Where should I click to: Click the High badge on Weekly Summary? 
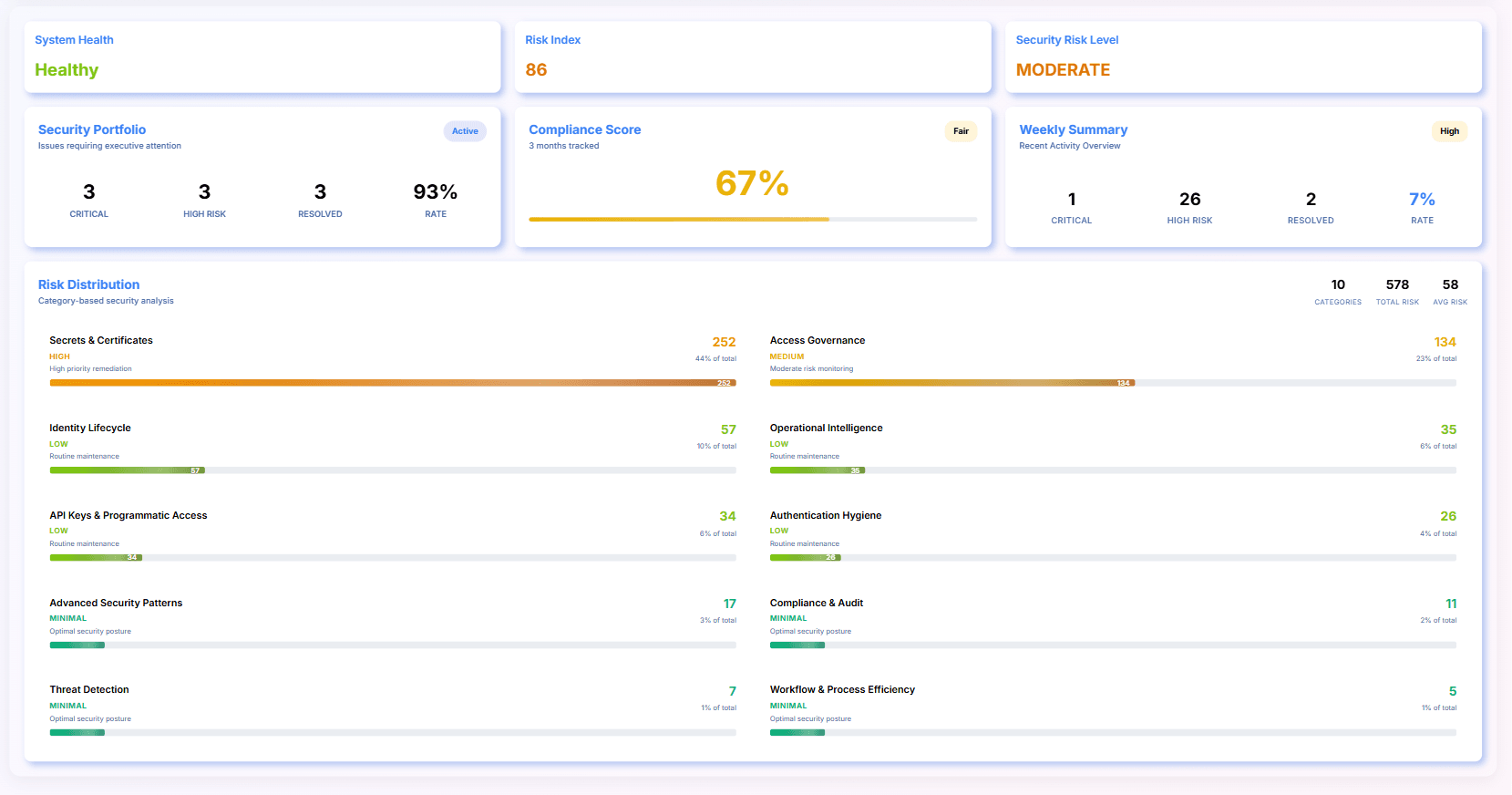coord(1449,131)
